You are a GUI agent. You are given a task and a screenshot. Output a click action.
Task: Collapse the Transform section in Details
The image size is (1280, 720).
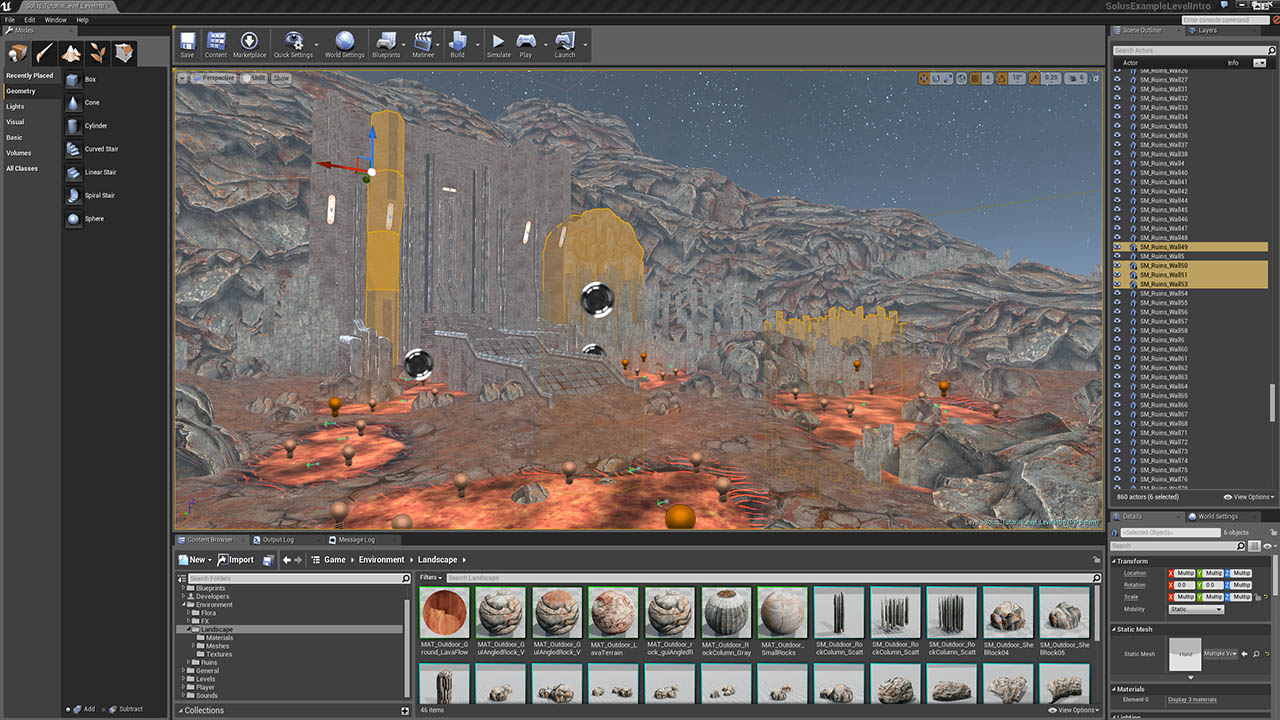[1115, 561]
